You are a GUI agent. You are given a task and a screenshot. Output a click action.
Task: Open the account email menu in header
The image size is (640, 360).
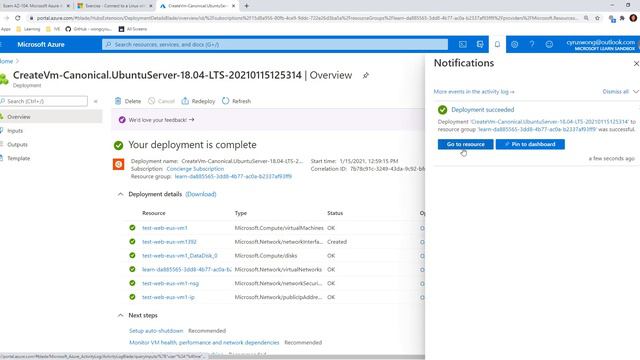pos(600,44)
